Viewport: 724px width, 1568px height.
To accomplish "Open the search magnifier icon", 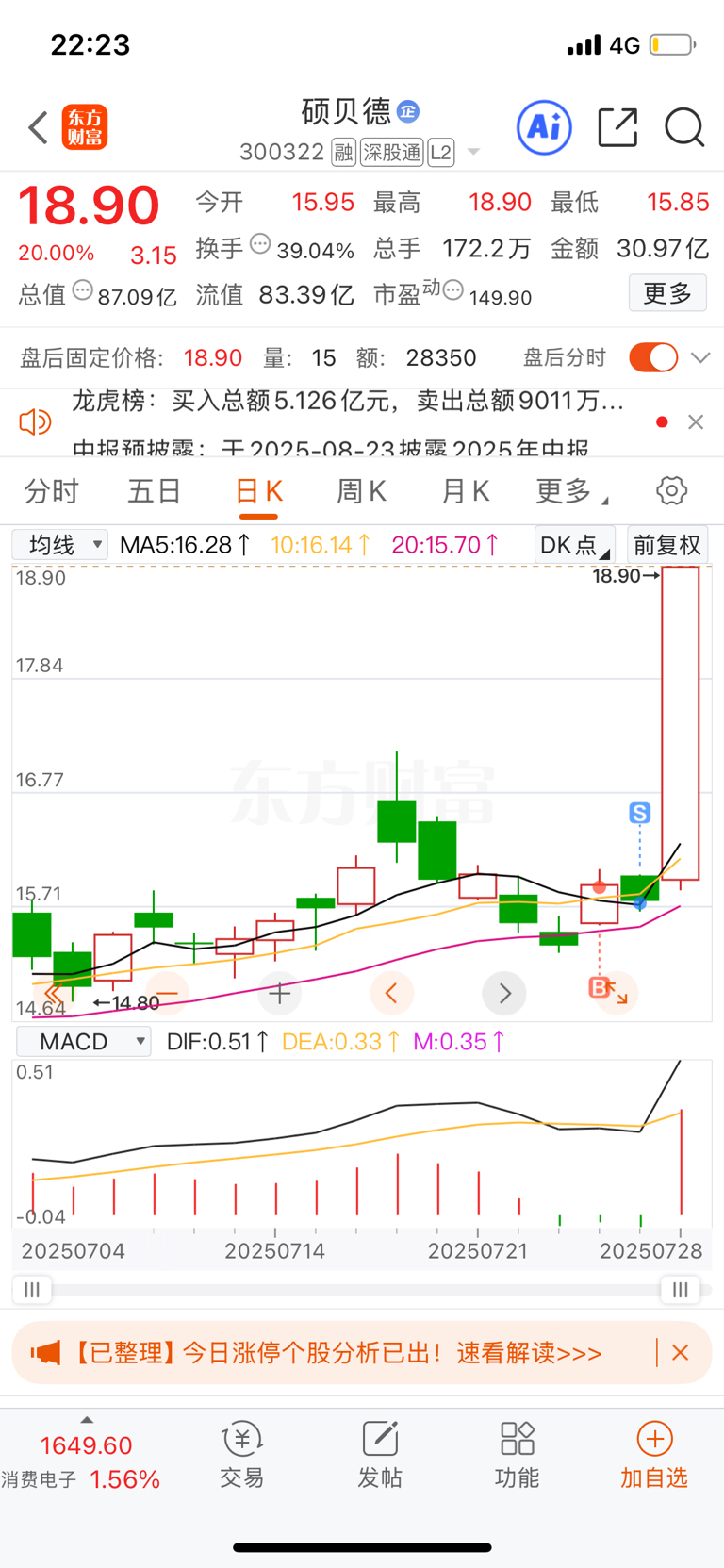I will (684, 127).
